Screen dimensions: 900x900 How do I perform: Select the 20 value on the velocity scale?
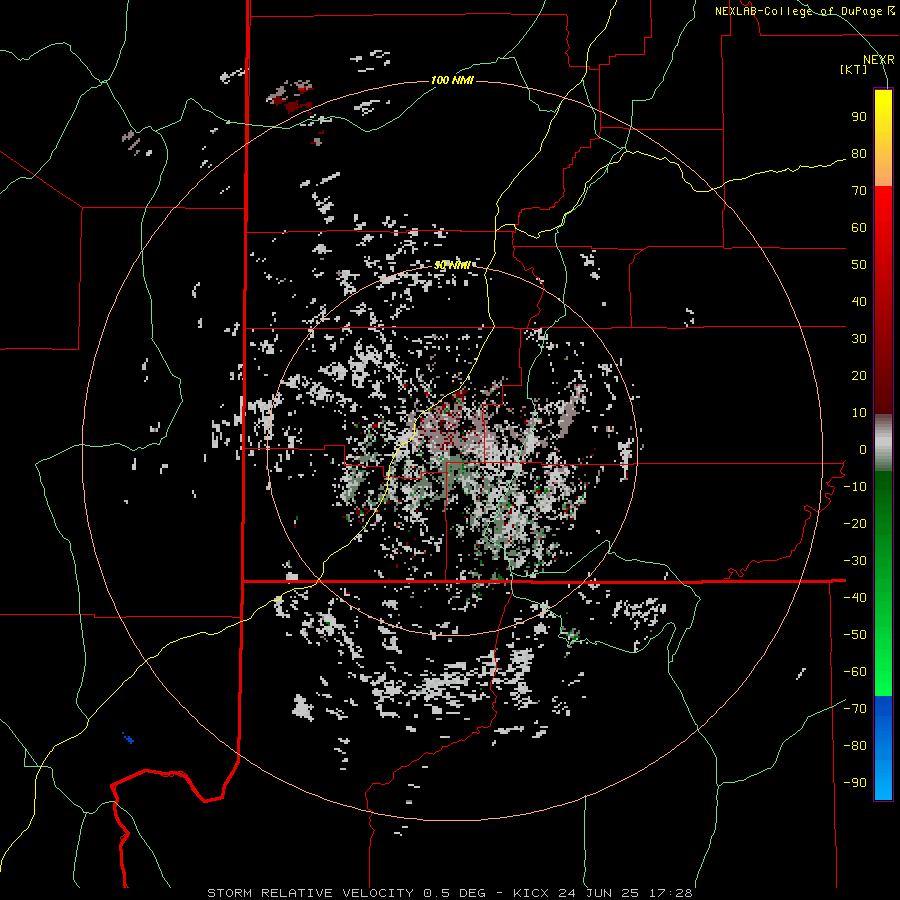pos(859,376)
